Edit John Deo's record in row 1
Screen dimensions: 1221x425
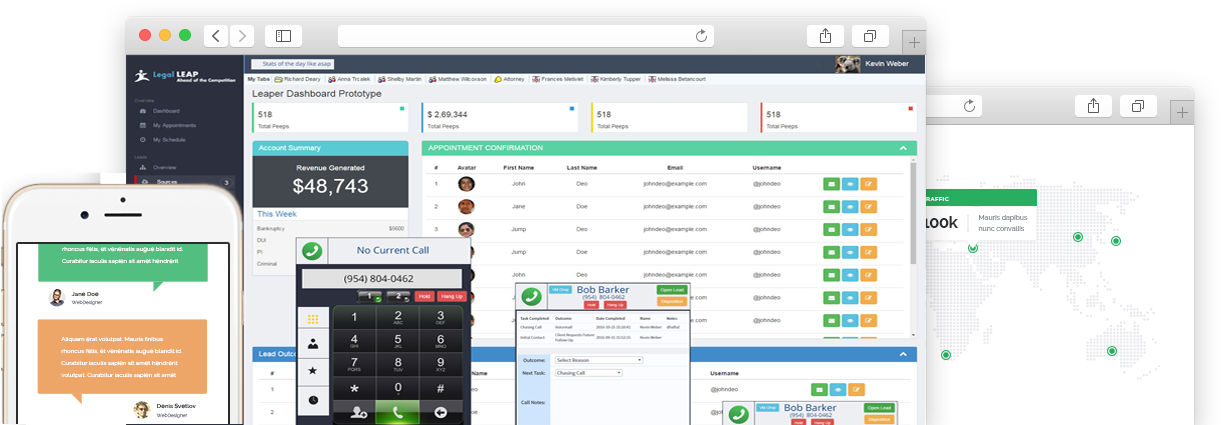[x=868, y=184]
